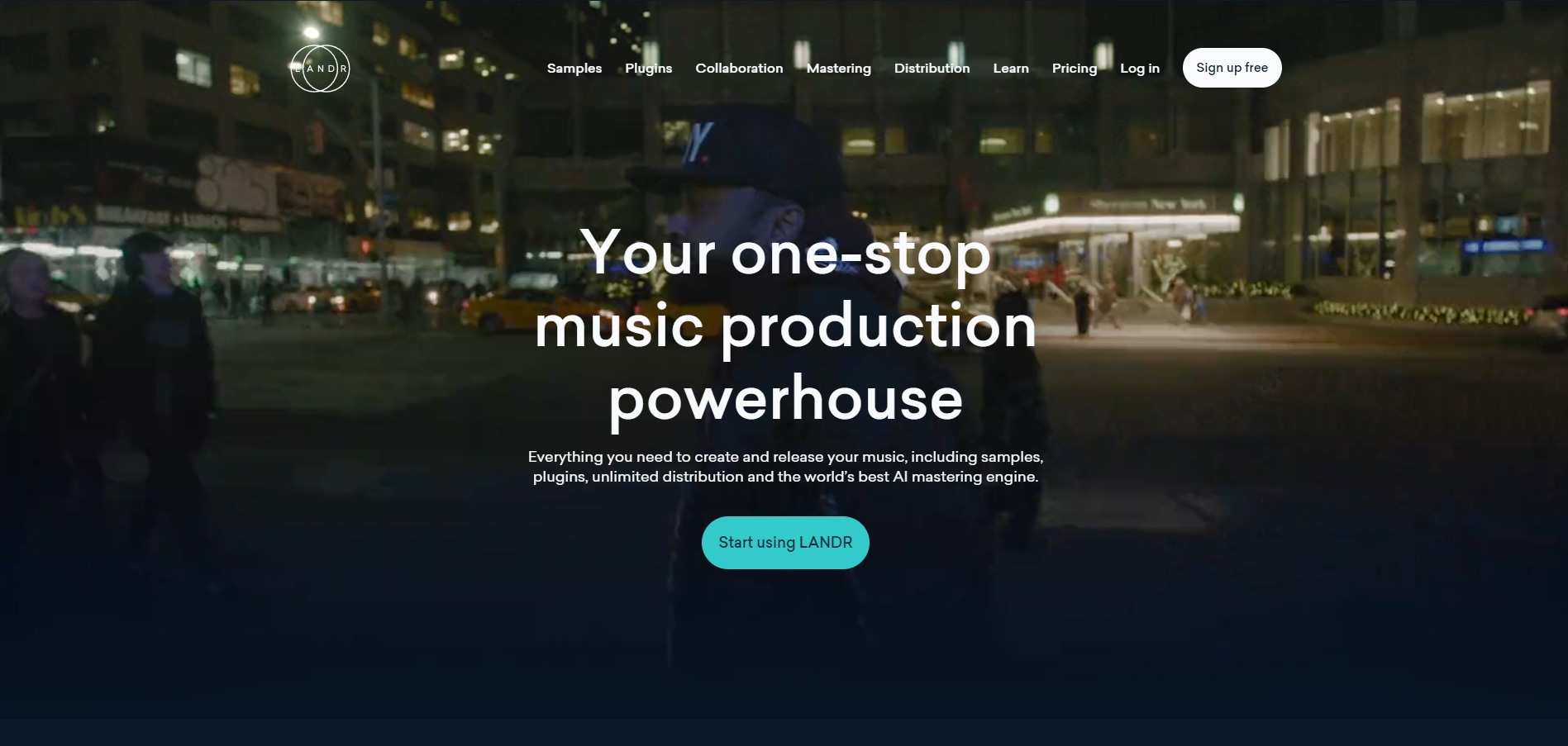
Task: Click the 'Everything you need to create' sentence
Action: point(785,457)
